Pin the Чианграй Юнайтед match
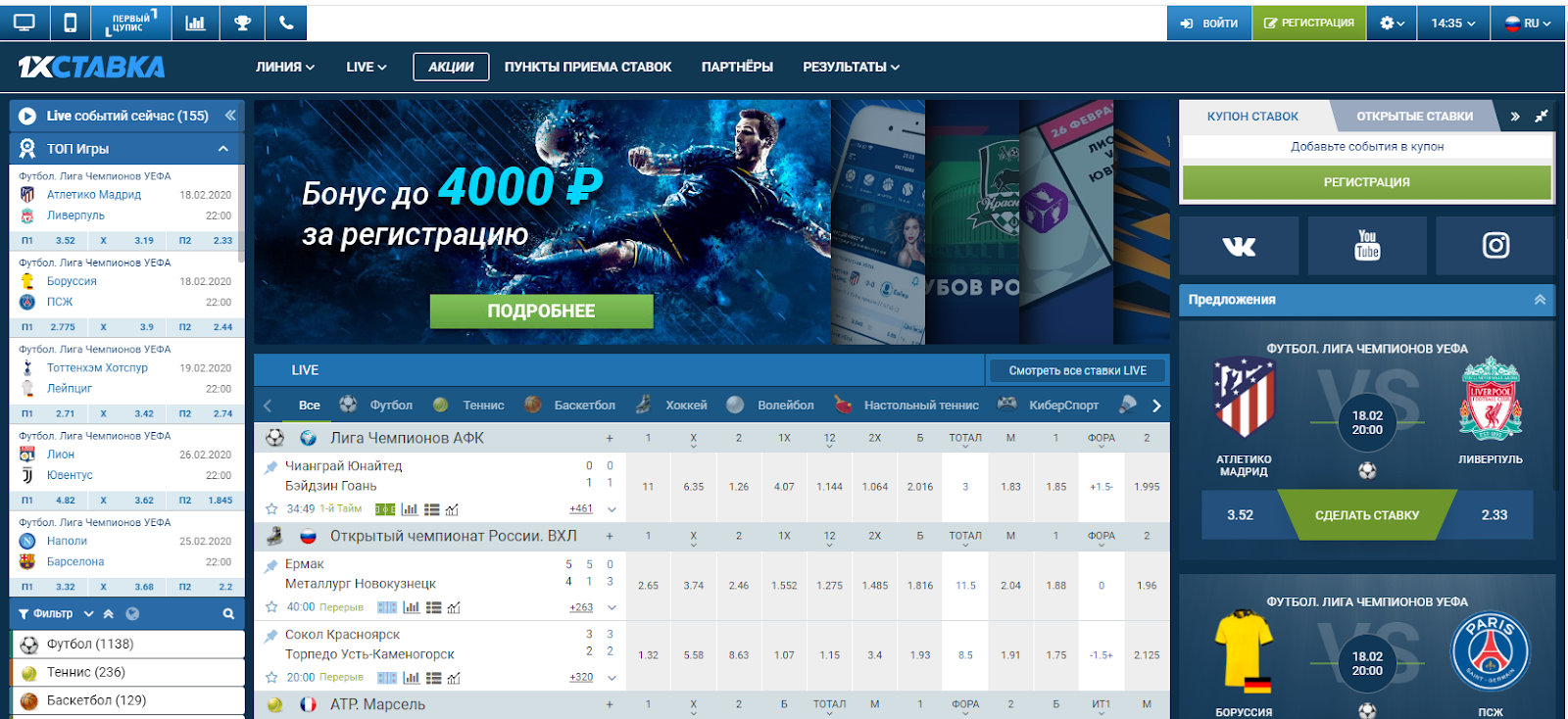Viewport: 1568px width, 719px height. tap(271, 467)
